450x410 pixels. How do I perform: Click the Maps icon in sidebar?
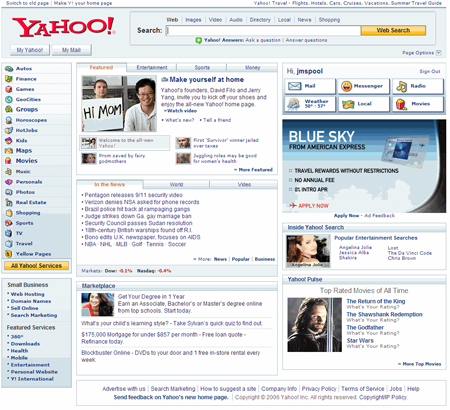9,151
